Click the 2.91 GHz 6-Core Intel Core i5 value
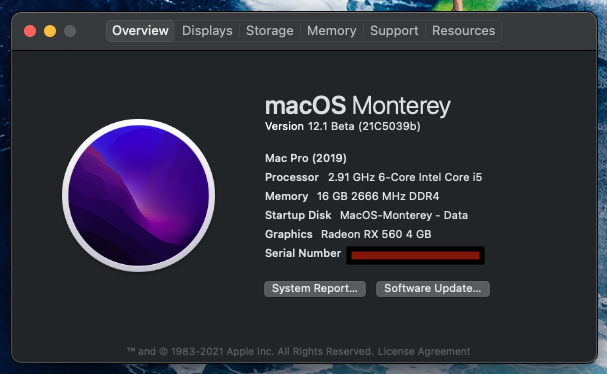 click(x=405, y=177)
